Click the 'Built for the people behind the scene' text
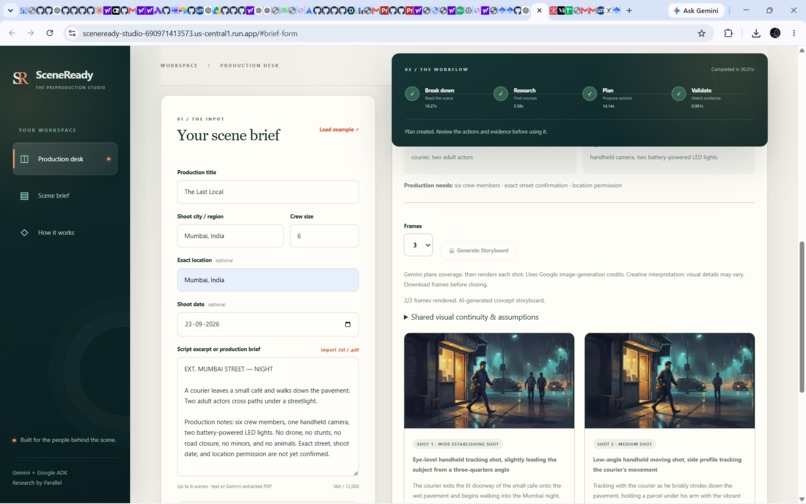 click(68, 440)
